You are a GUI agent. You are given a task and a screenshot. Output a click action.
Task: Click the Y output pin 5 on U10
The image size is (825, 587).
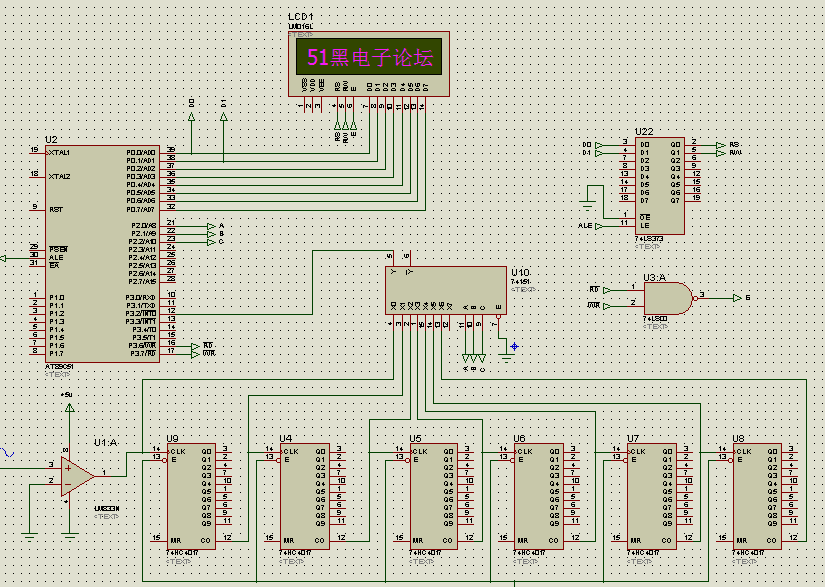[394, 258]
